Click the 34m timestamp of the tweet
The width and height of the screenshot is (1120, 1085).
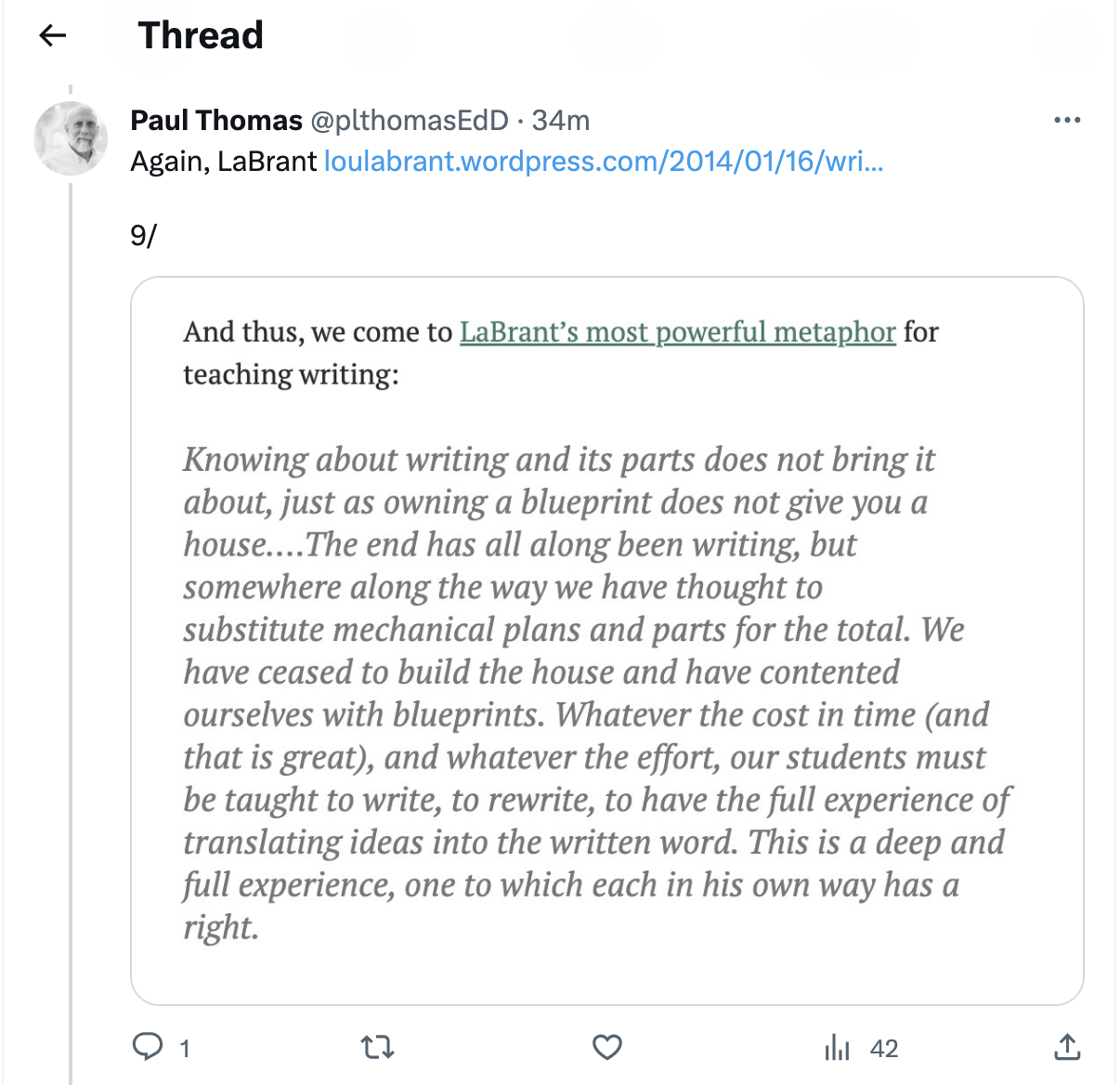point(561,121)
